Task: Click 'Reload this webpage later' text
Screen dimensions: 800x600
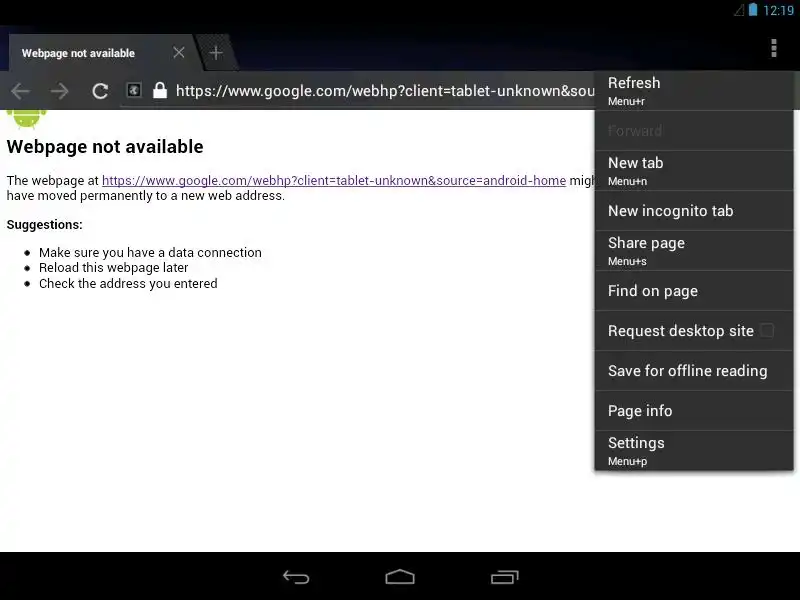Action: [x=113, y=268]
